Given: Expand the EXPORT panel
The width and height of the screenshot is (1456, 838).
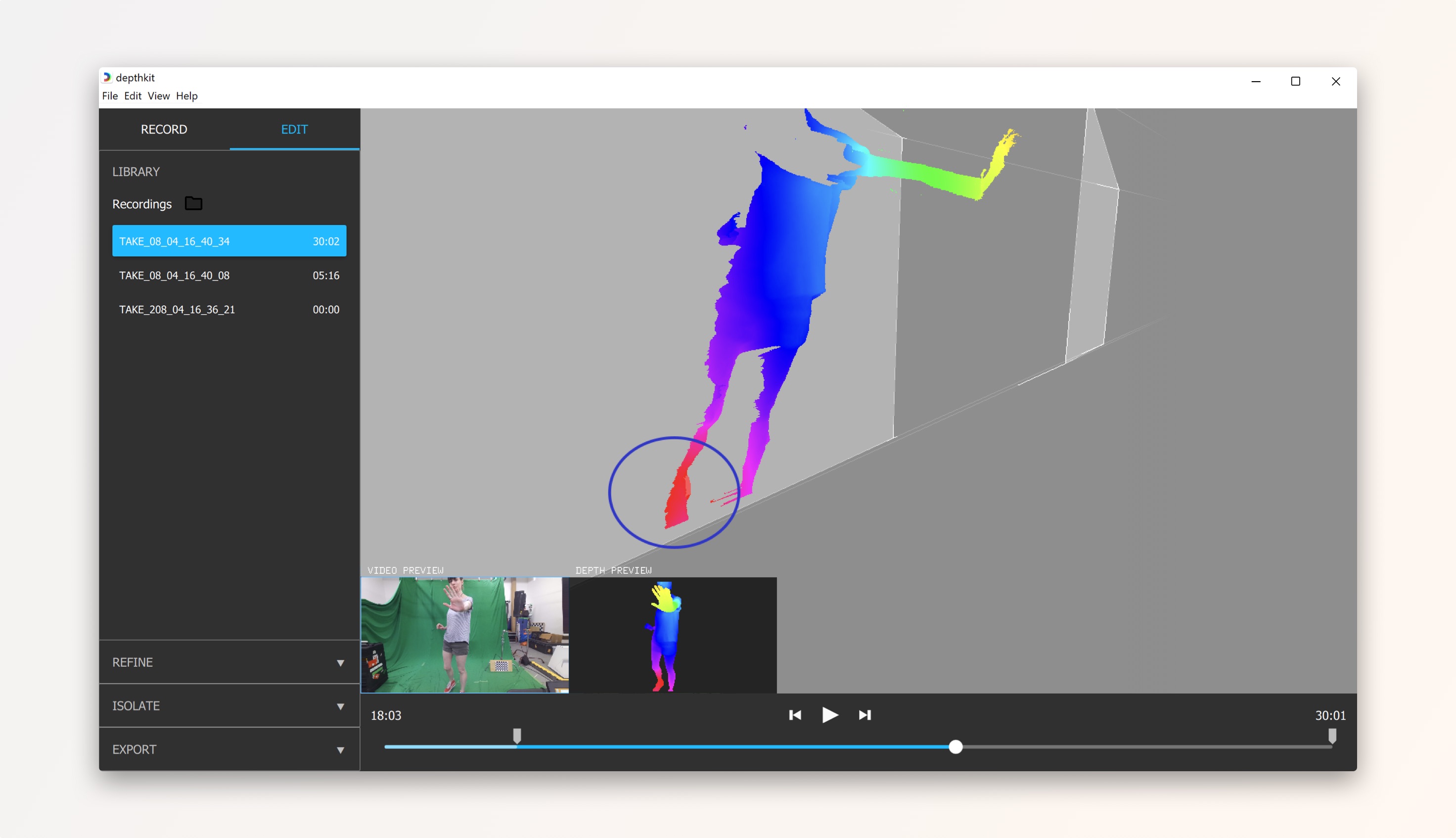Looking at the screenshot, I should 229,749.
